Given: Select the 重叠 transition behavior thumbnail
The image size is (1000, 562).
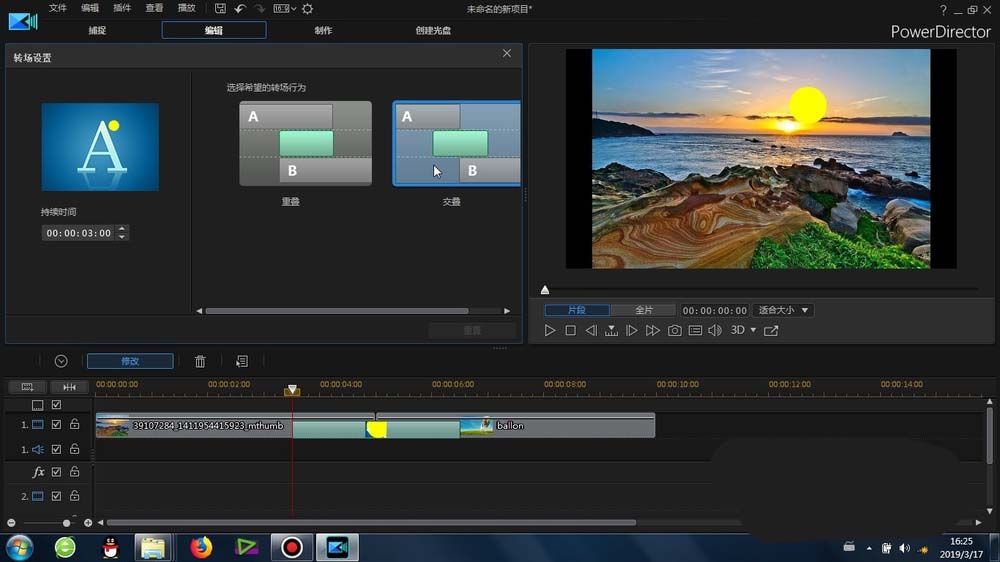Looking at the screenshot, I should click(x=305, y=143).
